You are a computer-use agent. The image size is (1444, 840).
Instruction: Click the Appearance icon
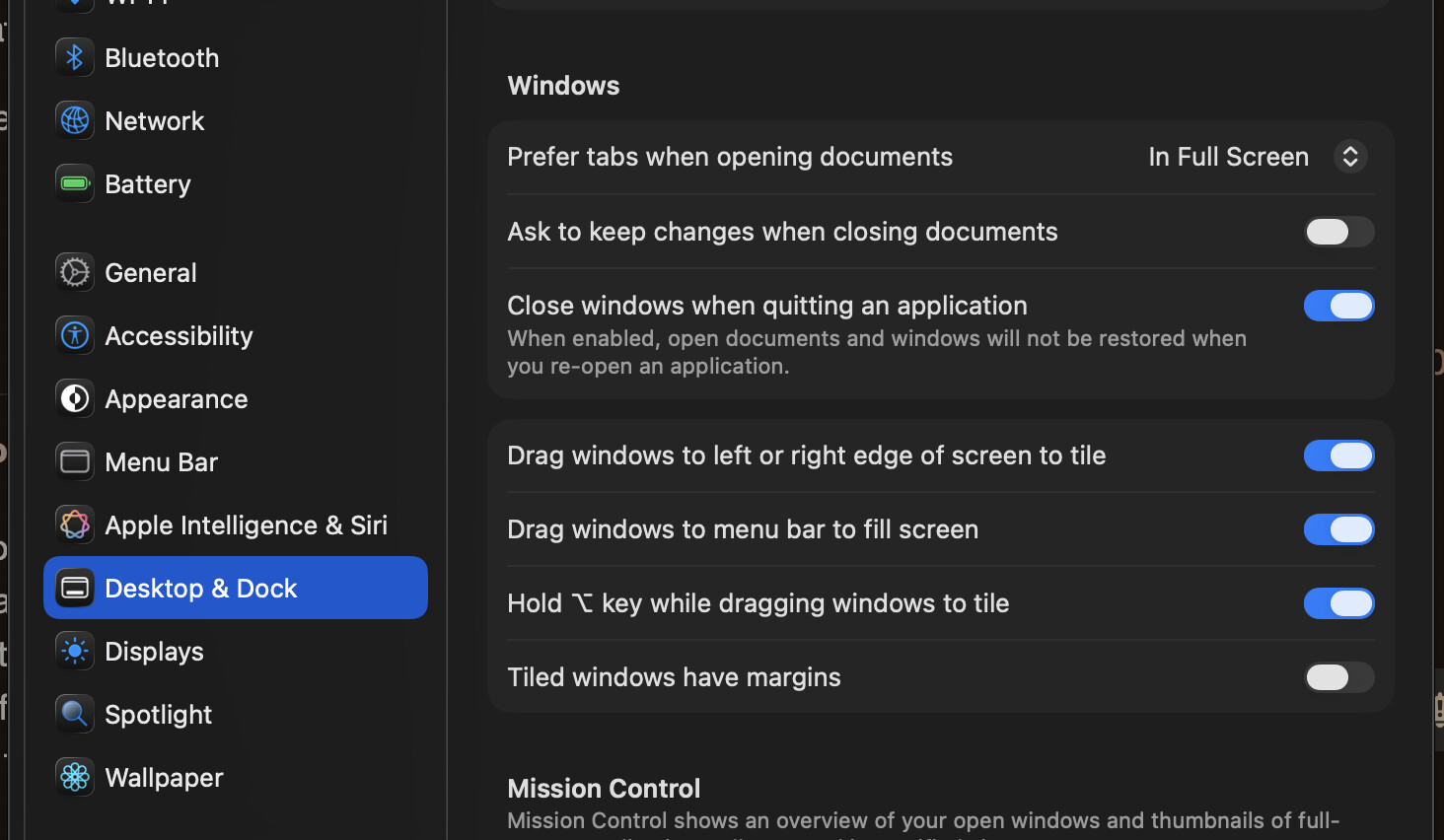click(x=75, y=399)
